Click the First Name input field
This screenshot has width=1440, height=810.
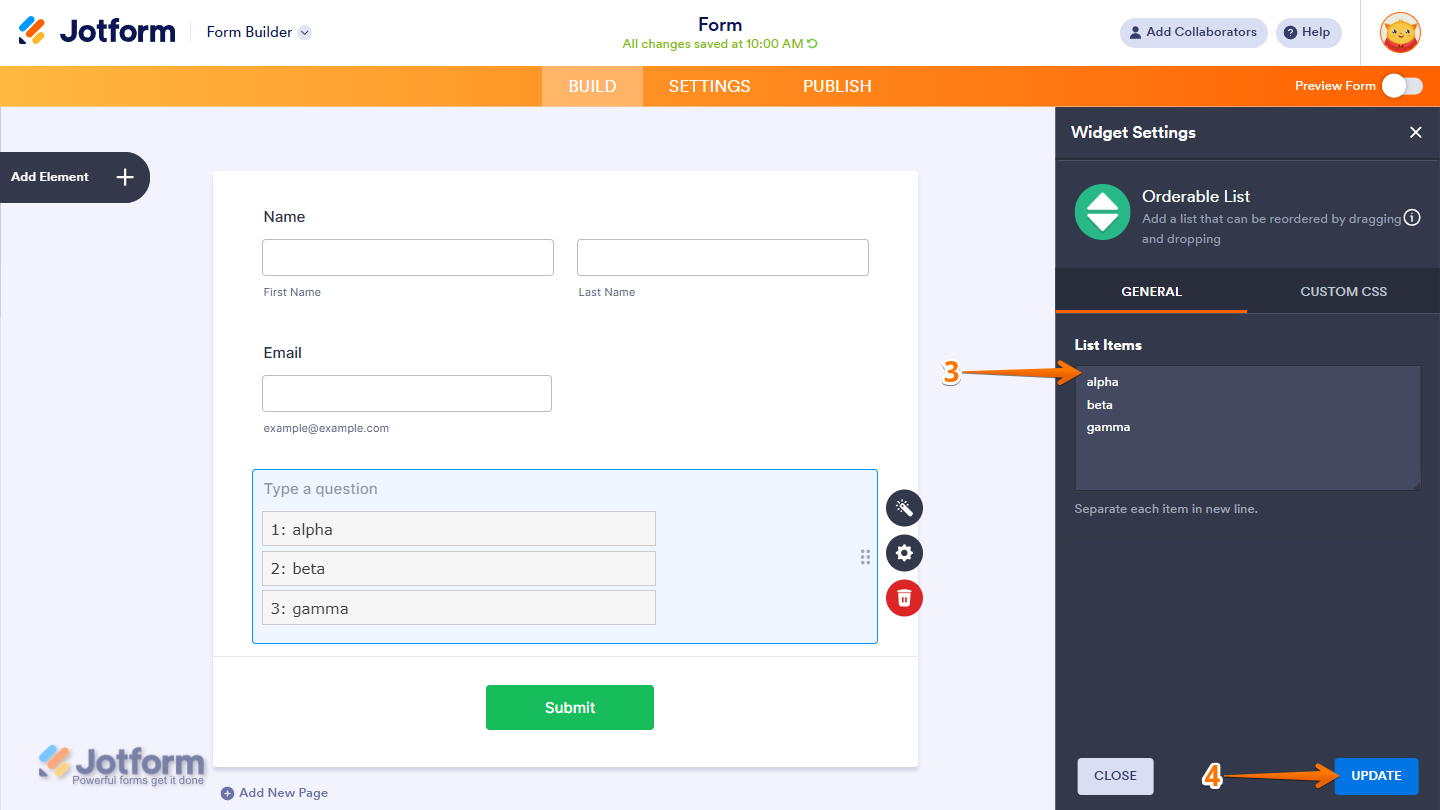(x=408, y=257)
